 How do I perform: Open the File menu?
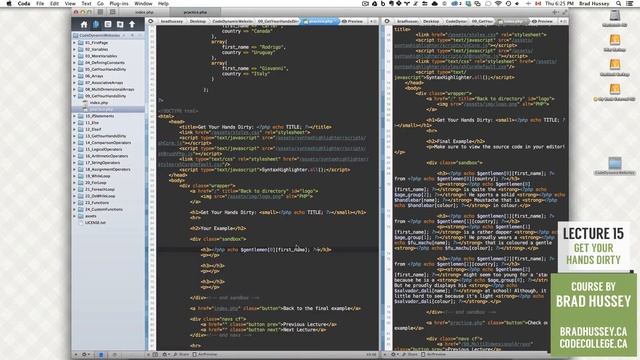click(x=40, y=3)
